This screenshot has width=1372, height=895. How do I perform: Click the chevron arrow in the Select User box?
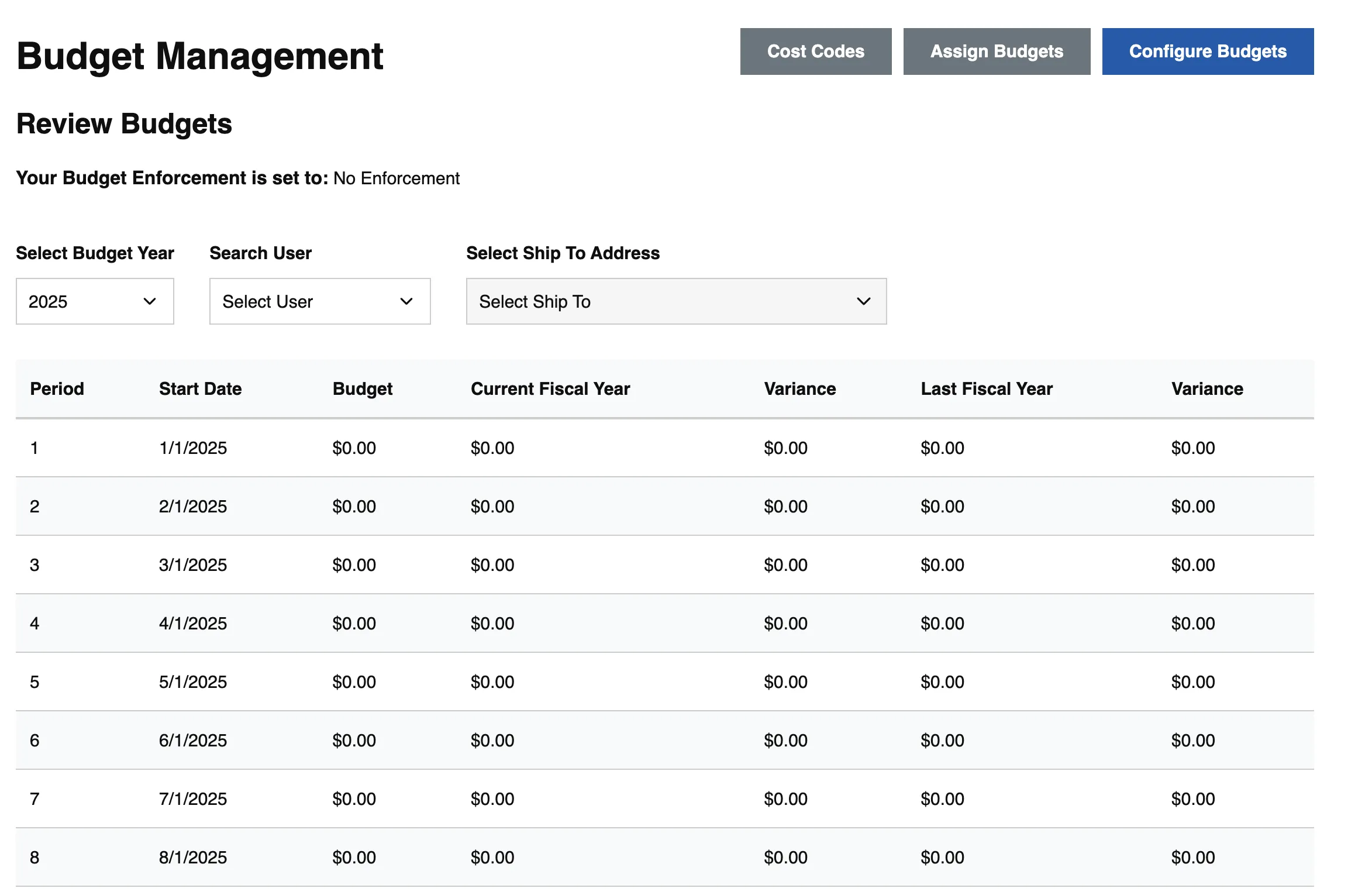(406, 301)
